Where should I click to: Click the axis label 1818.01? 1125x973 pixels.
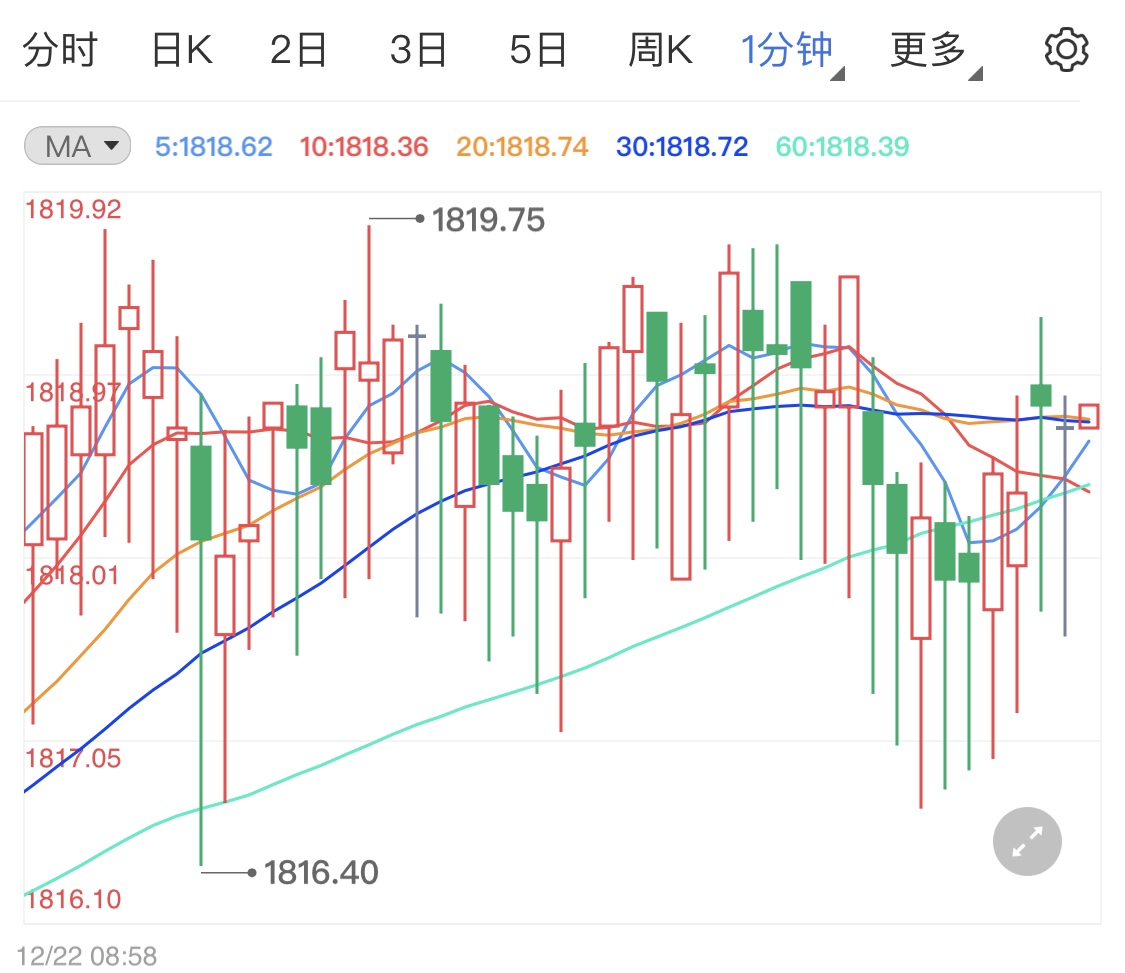tap(72, 575)
